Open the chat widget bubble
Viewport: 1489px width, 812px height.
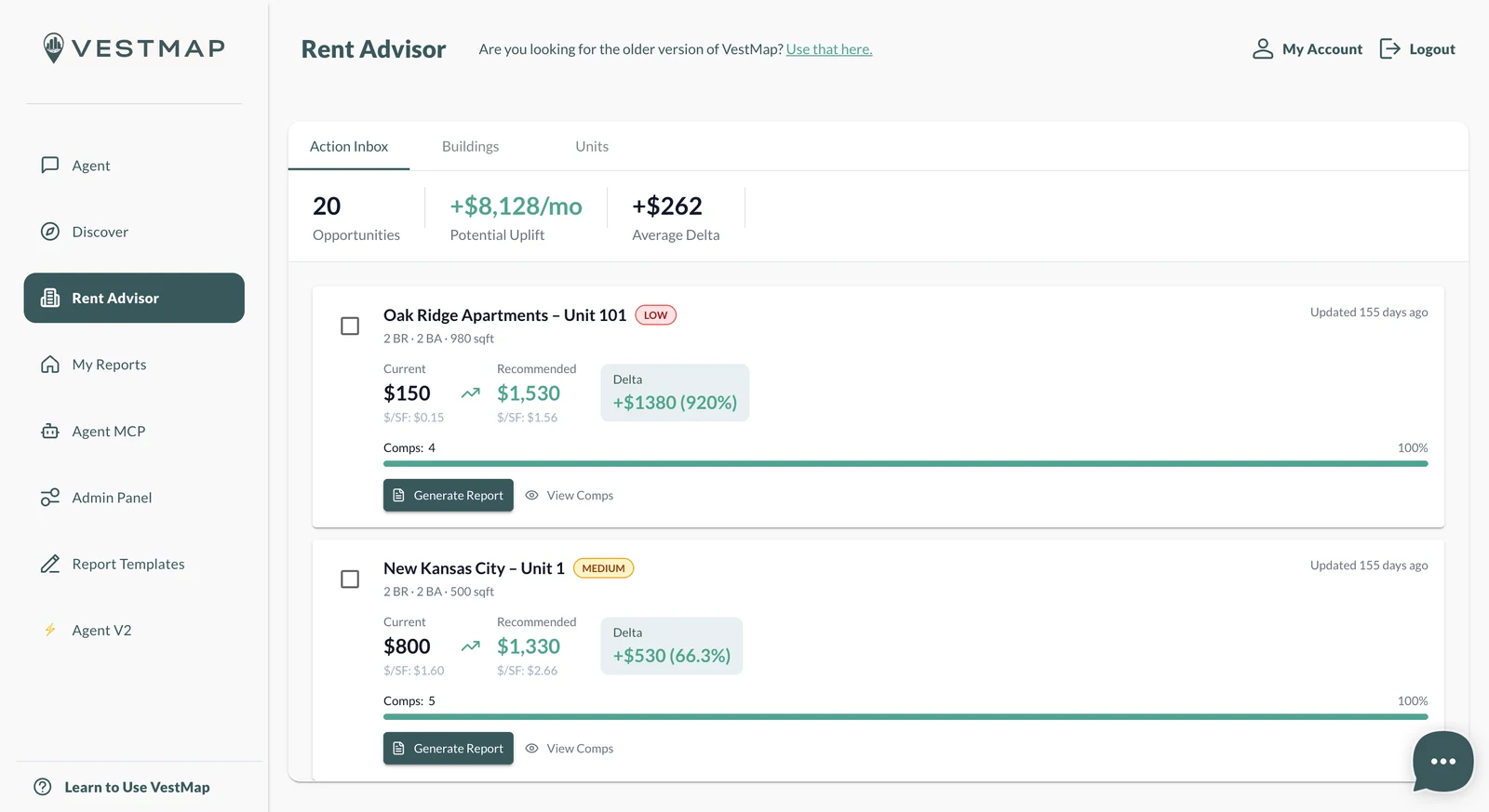1442,761
